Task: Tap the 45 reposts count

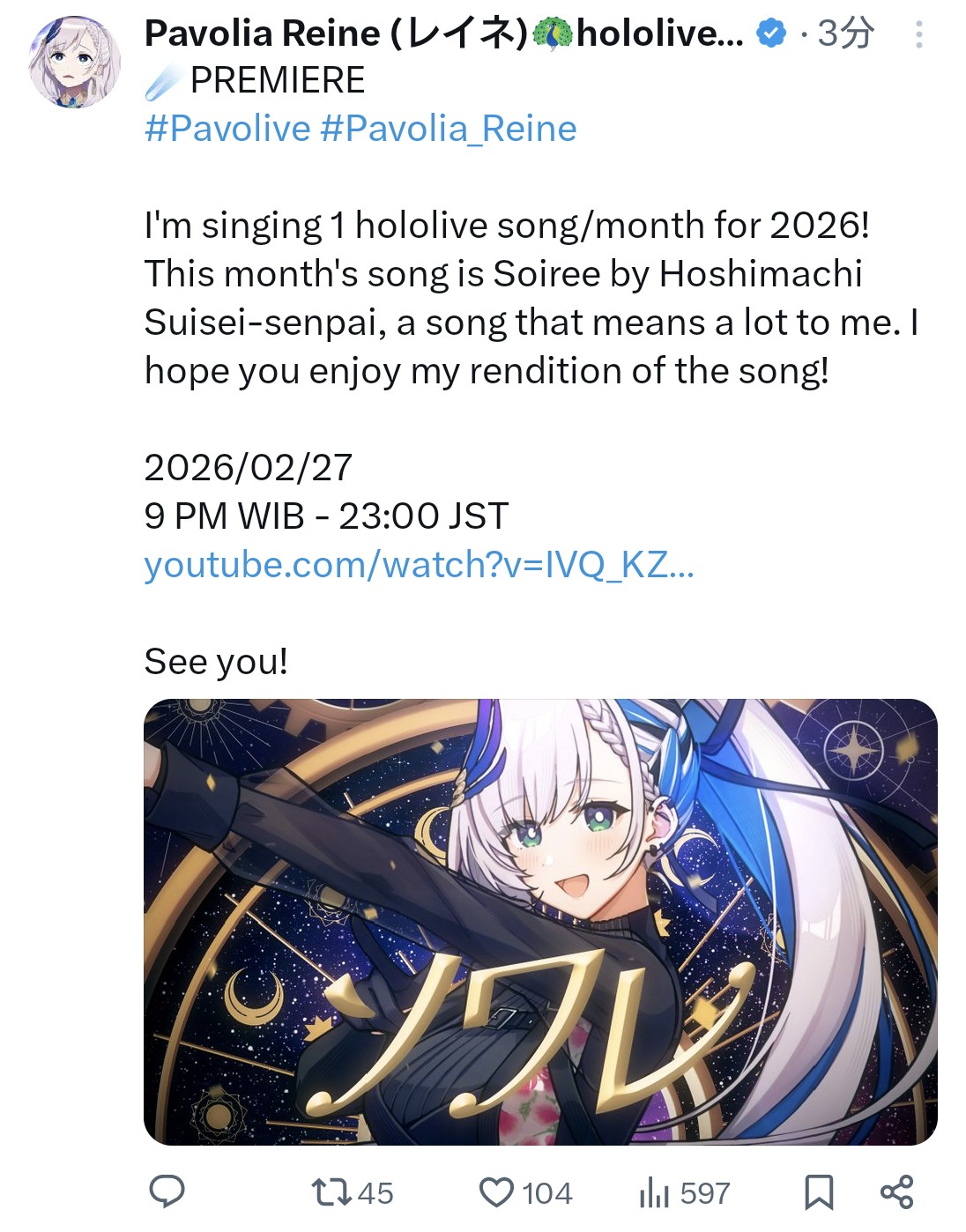Action: tap(375, 1193)
